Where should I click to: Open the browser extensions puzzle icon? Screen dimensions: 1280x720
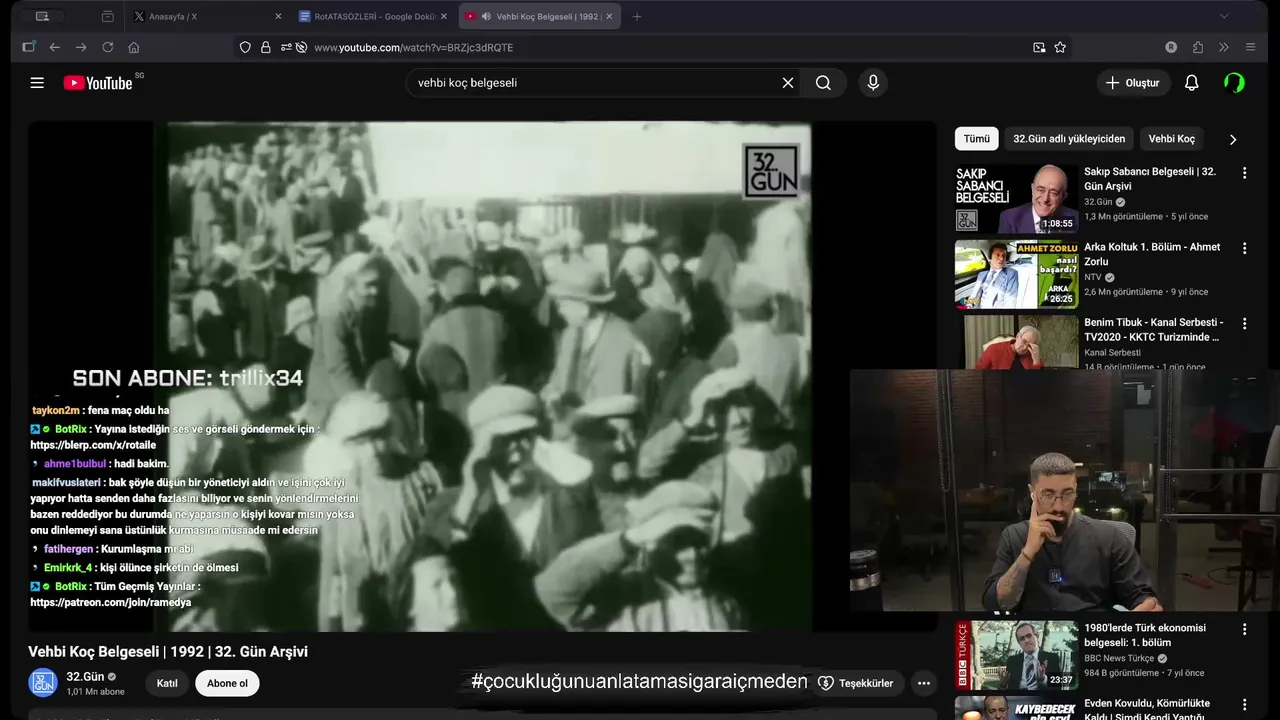(1198, 47)
